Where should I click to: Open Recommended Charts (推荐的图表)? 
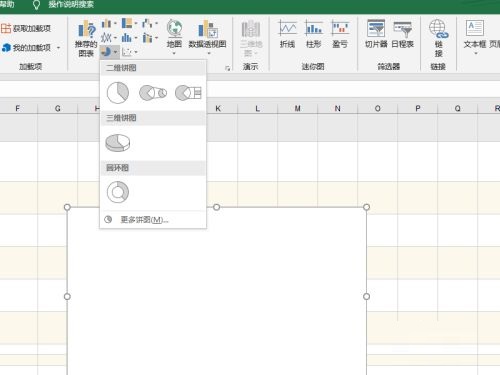[86, 38]
